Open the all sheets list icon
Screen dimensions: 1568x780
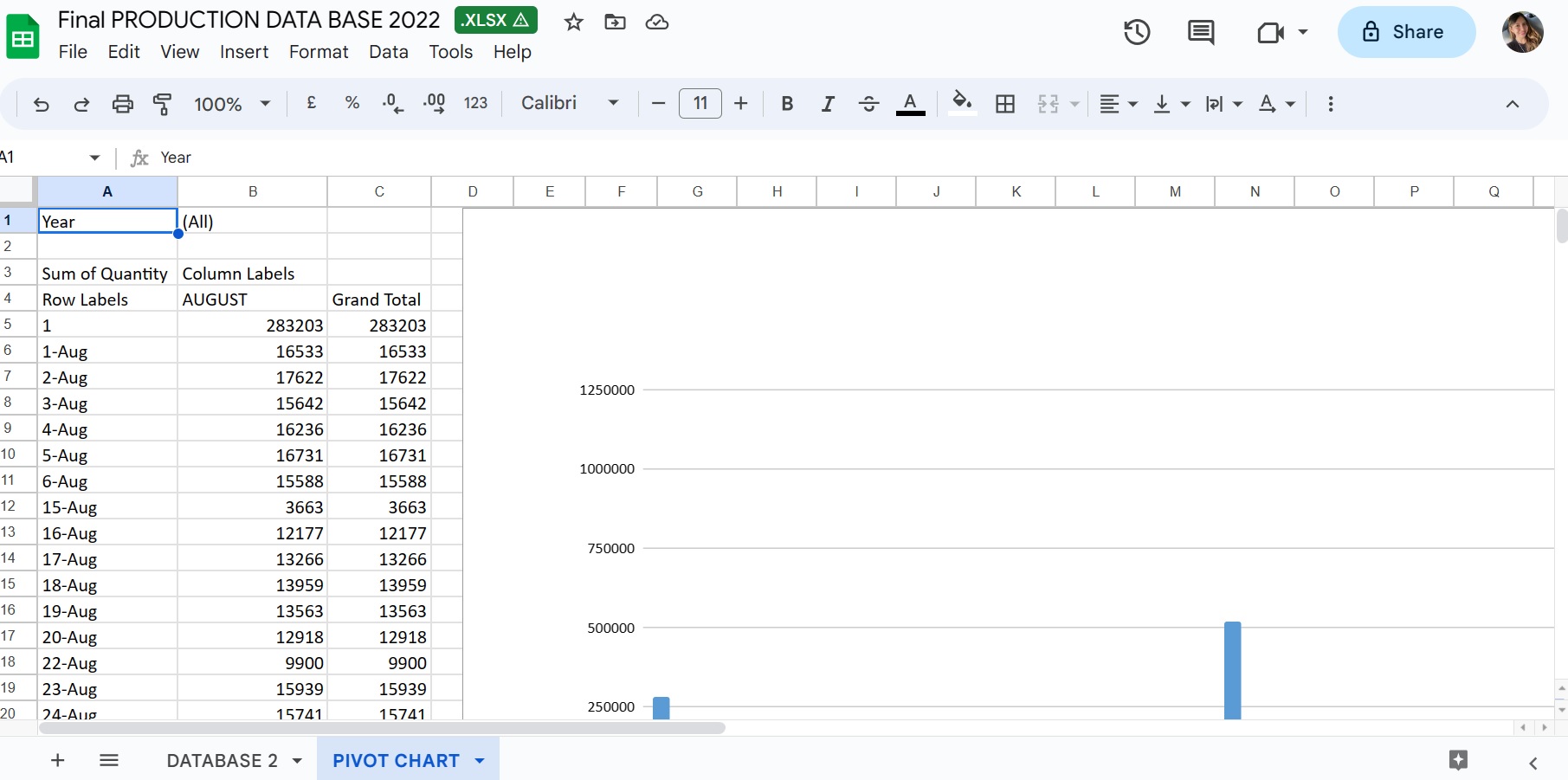click(x=109, y=760)
